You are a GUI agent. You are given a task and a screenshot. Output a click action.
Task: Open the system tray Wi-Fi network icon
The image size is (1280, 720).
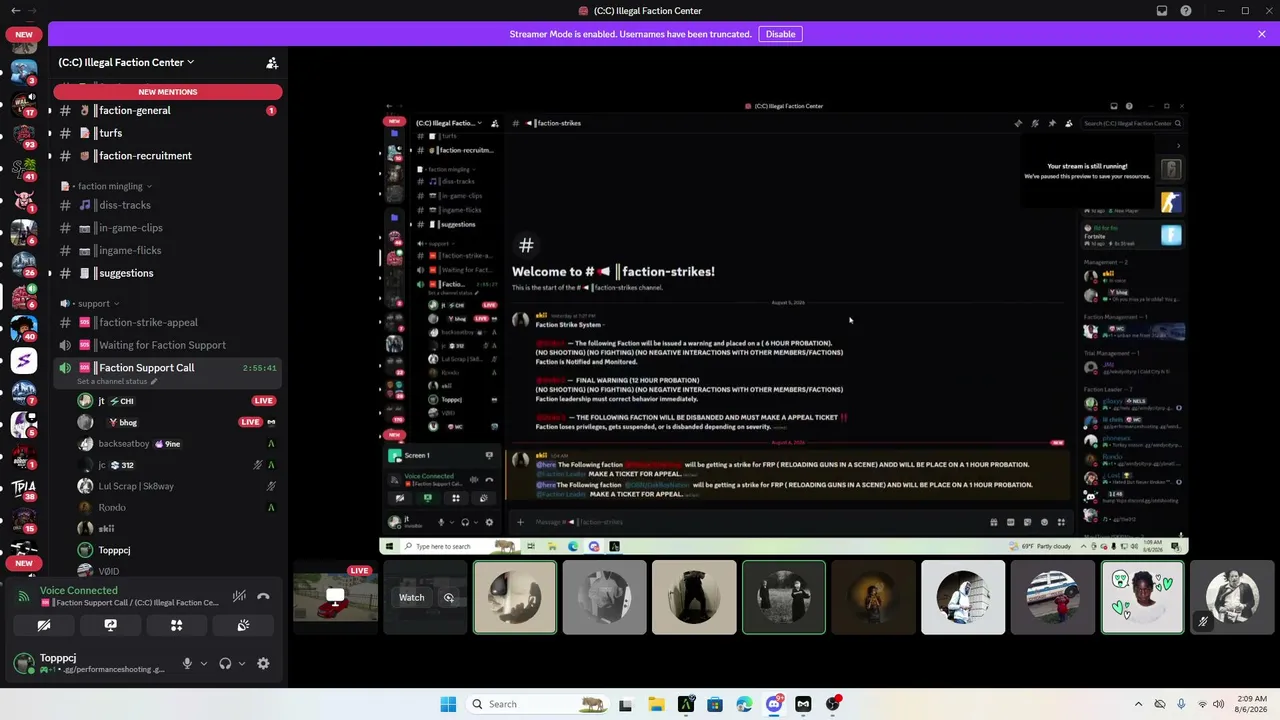pos(1202,704)
